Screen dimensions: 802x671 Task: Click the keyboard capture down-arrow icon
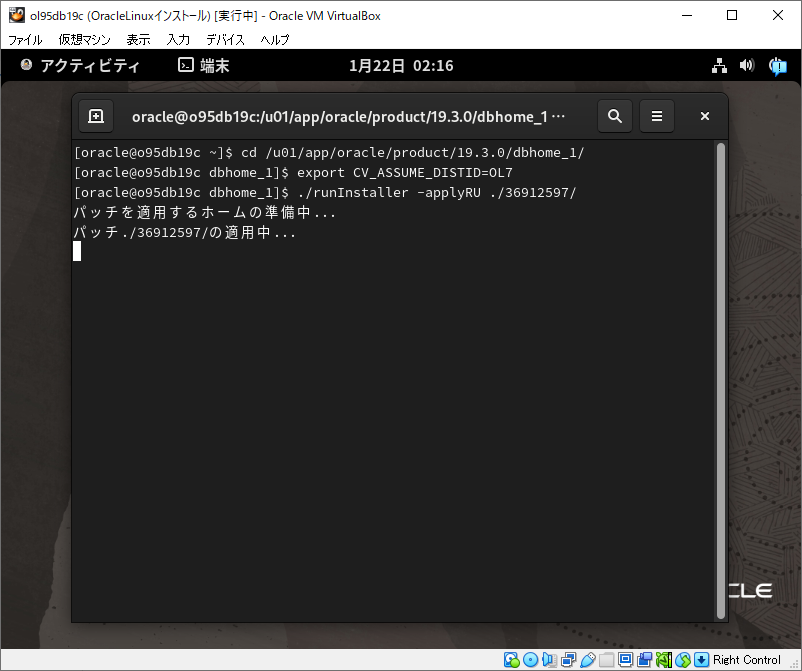click(702, 660)
